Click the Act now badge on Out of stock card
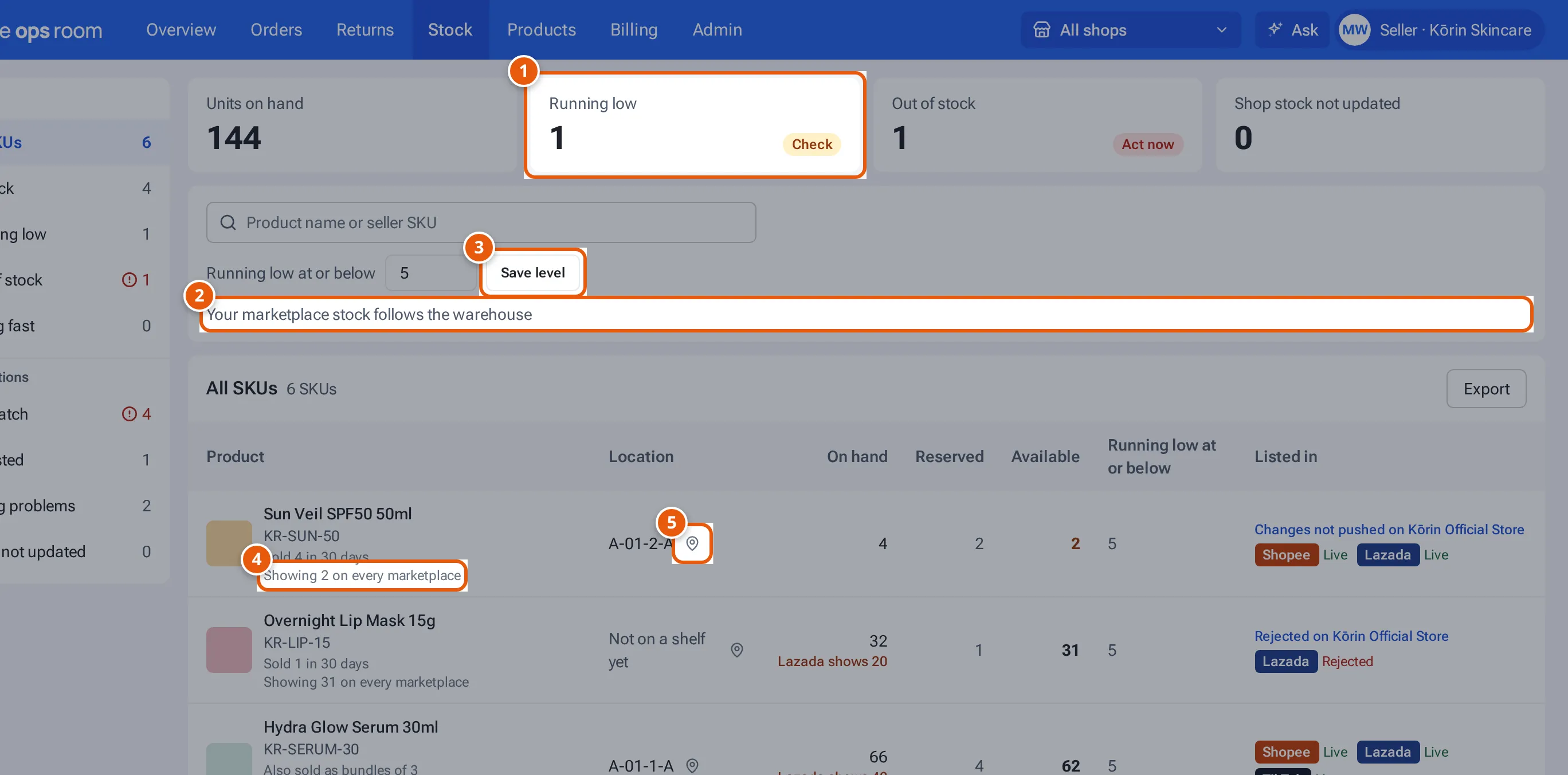This screenshot has width=1568, height=775. pyautogui.click(x=1147, y=144)
